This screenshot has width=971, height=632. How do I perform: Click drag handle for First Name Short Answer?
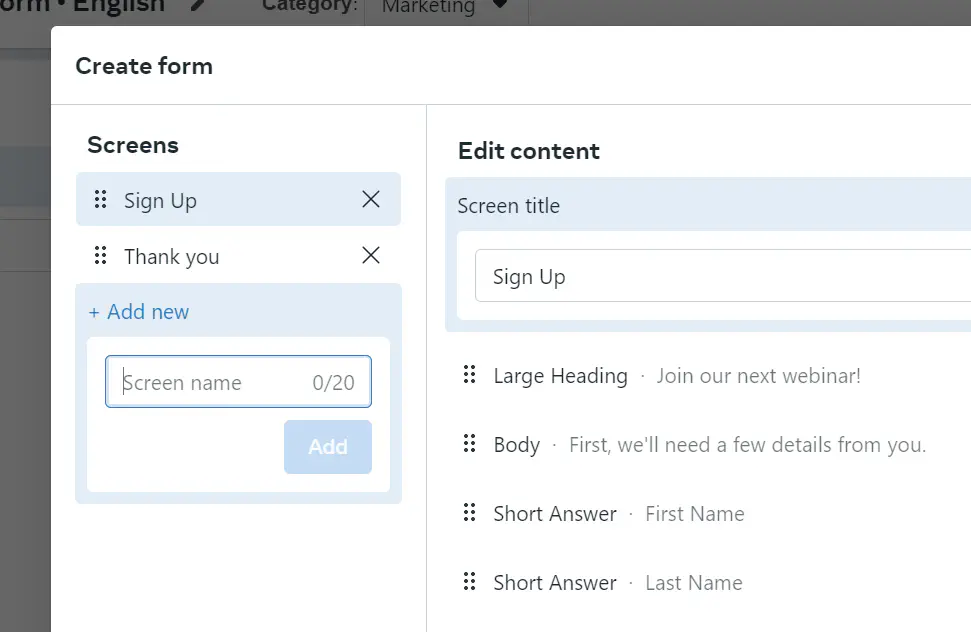[x=469, y=514]
